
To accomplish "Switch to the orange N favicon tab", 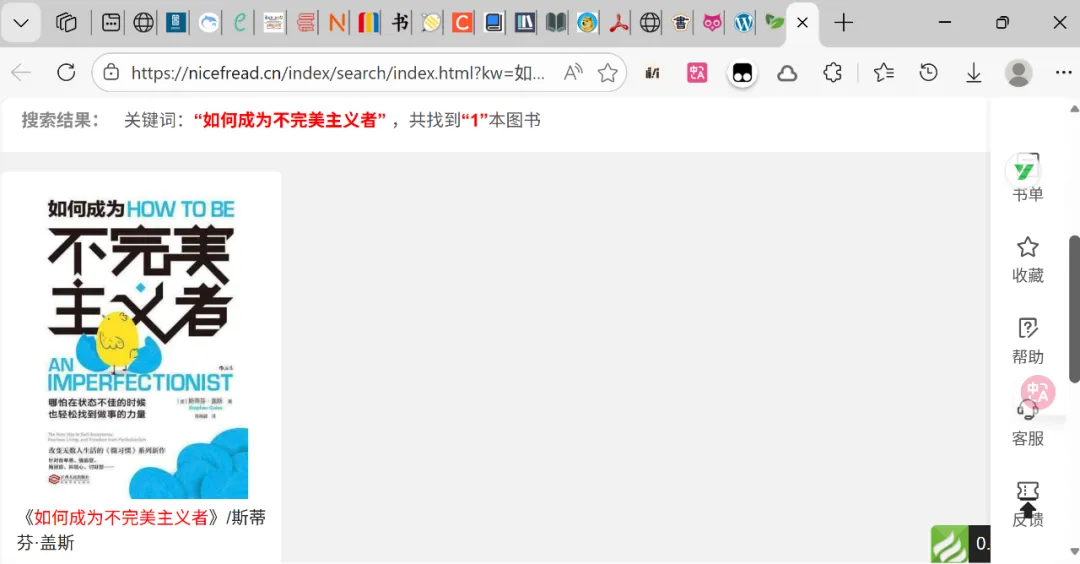I will (x=337, y=23).
